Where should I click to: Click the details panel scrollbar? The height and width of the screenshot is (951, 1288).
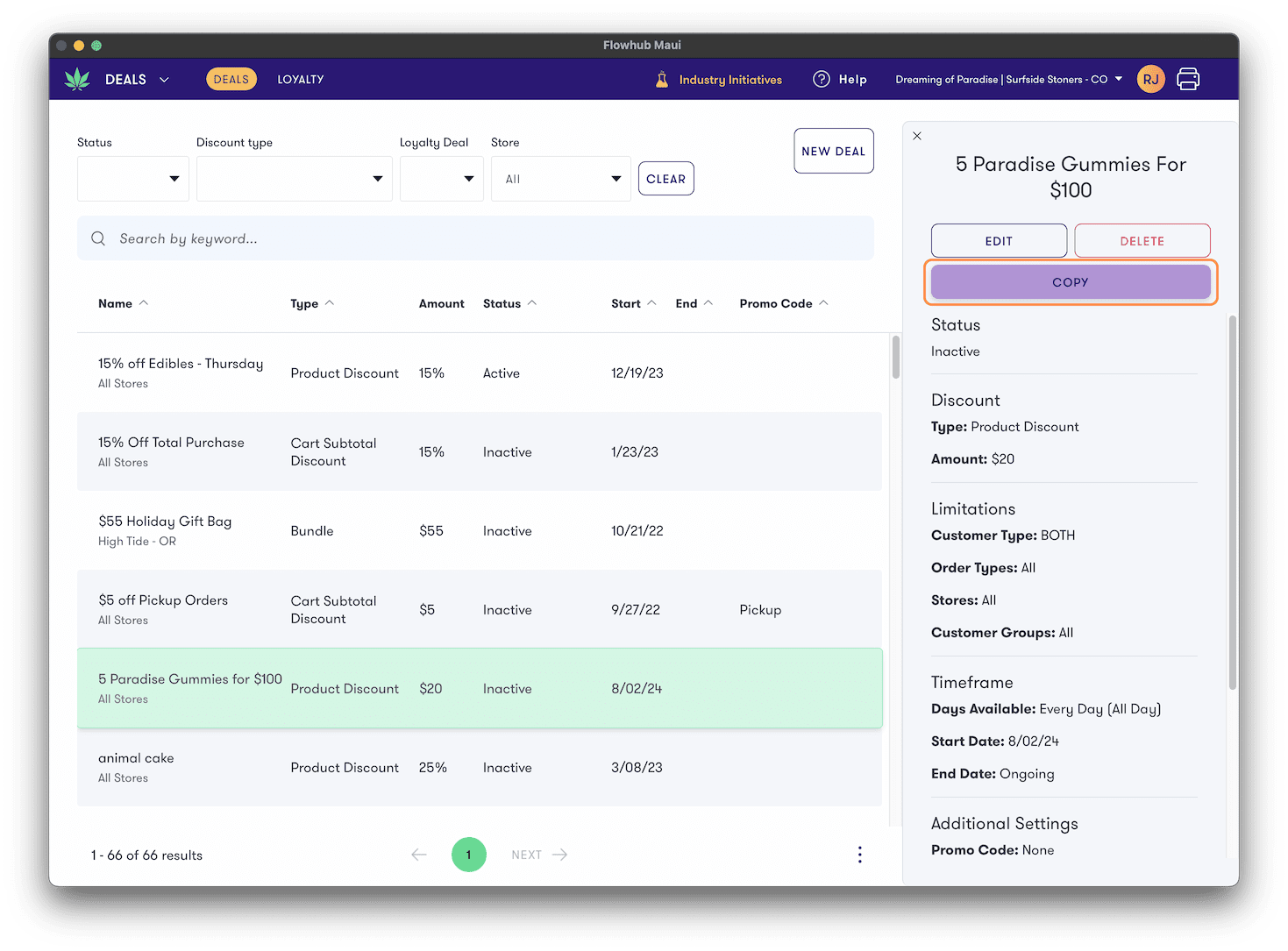click(1233, 502)
